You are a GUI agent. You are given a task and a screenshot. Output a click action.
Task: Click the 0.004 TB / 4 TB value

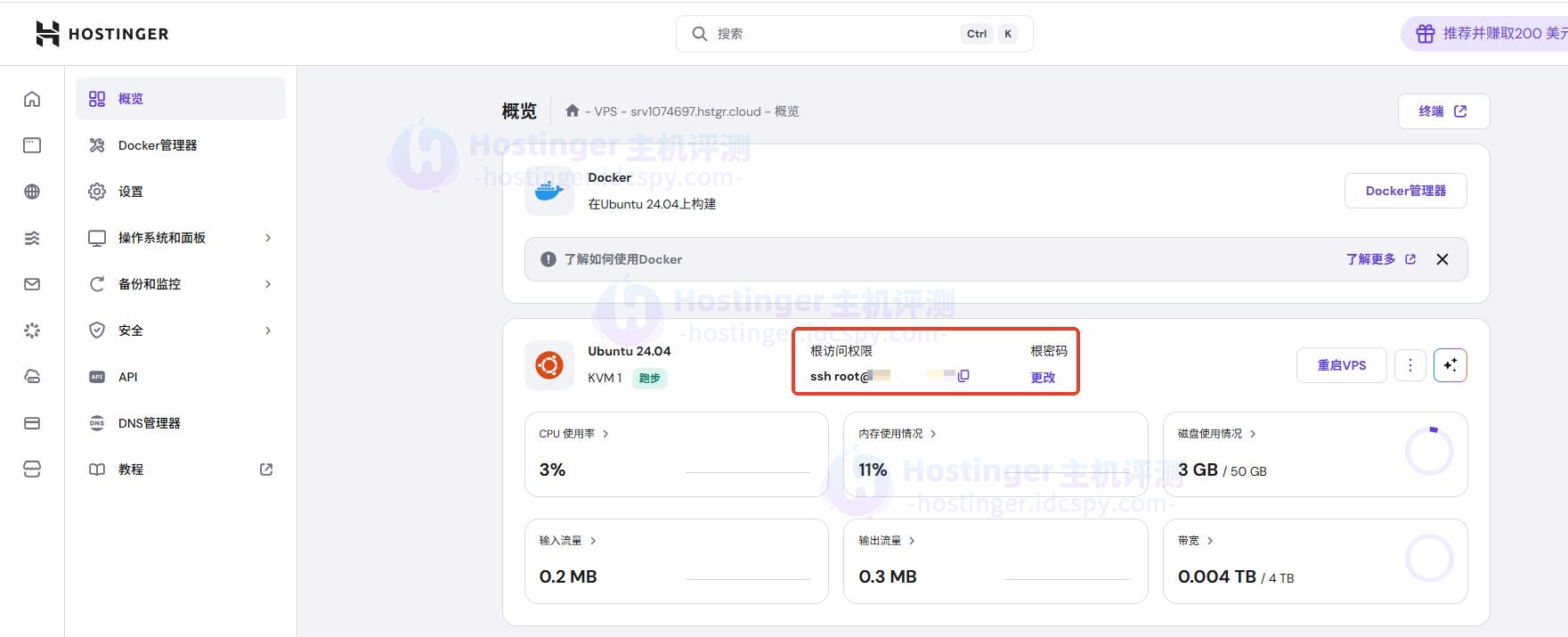(x=1236, y=576)
